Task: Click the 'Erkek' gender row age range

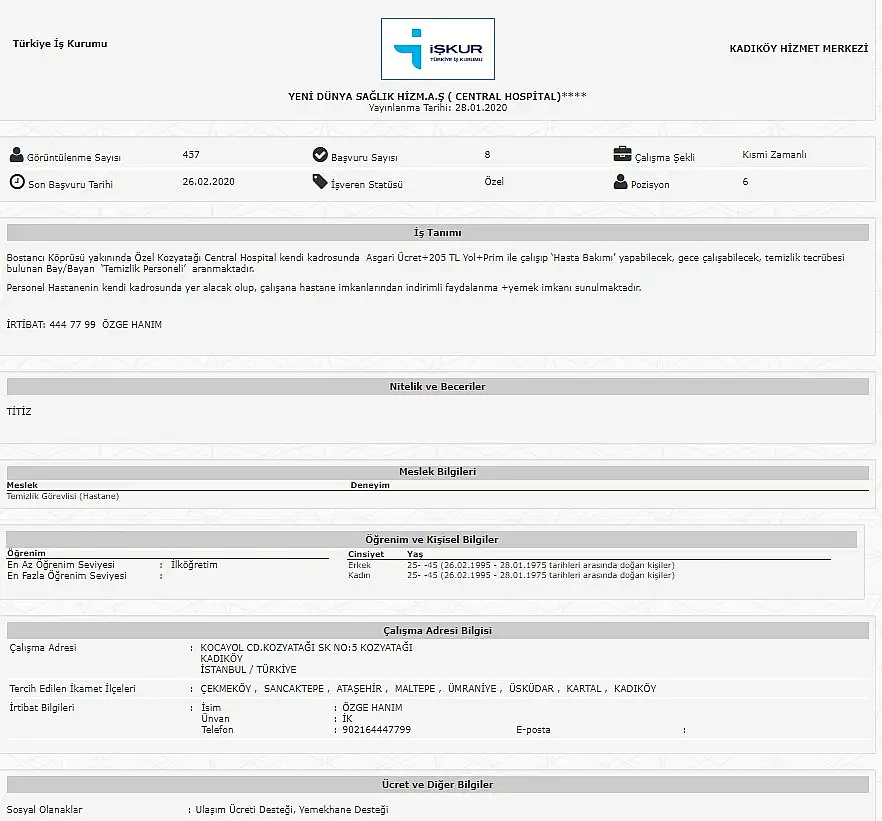Action: pyautogui.click(x=541, y=565)
